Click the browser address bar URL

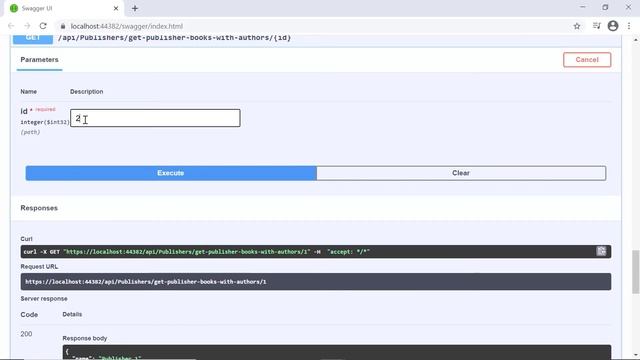pos(127,26)
